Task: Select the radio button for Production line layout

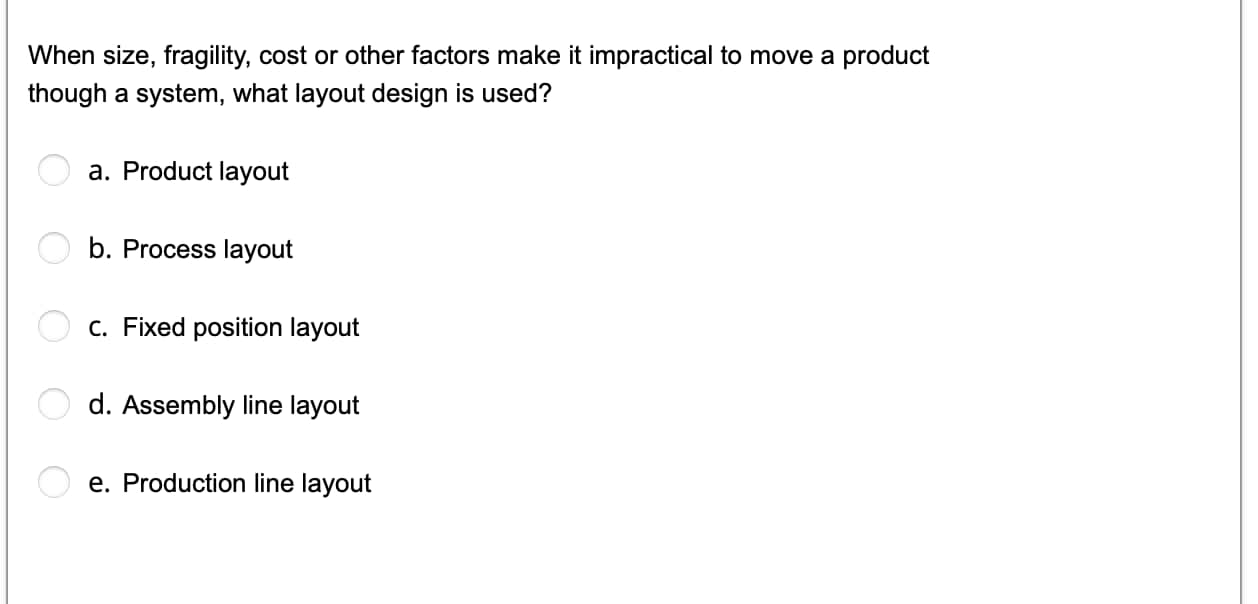Action: click(x=54, y=482)
